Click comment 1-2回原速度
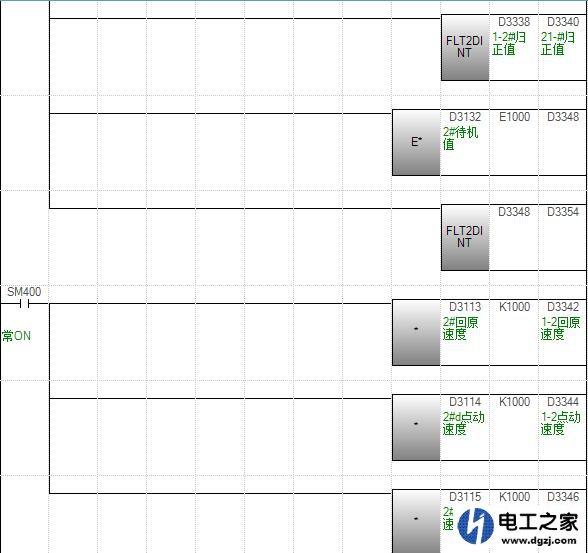This screenshot has height=553, width=588. pos(560,328)
